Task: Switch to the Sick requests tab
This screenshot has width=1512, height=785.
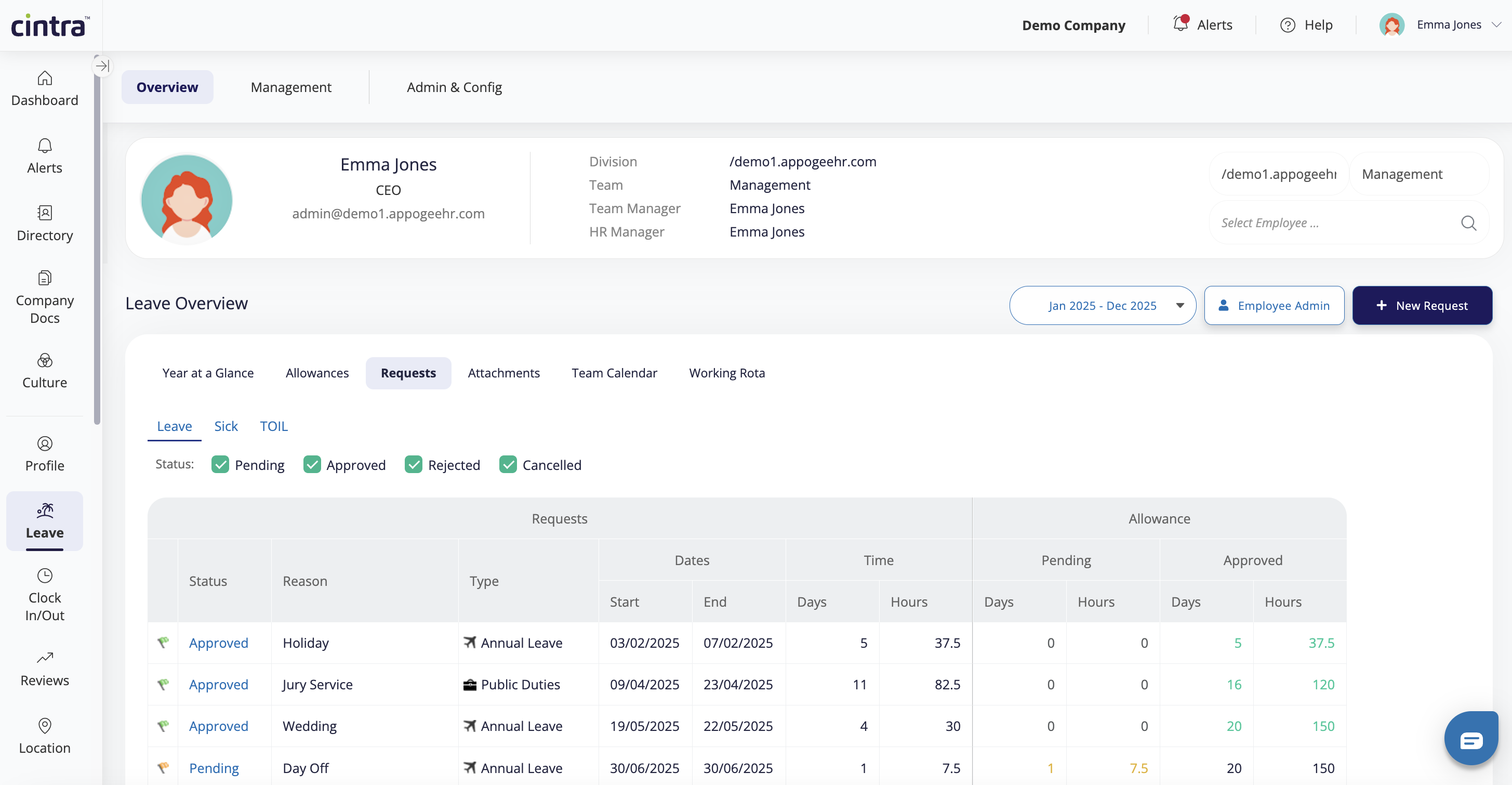Action: click(226, 426)
